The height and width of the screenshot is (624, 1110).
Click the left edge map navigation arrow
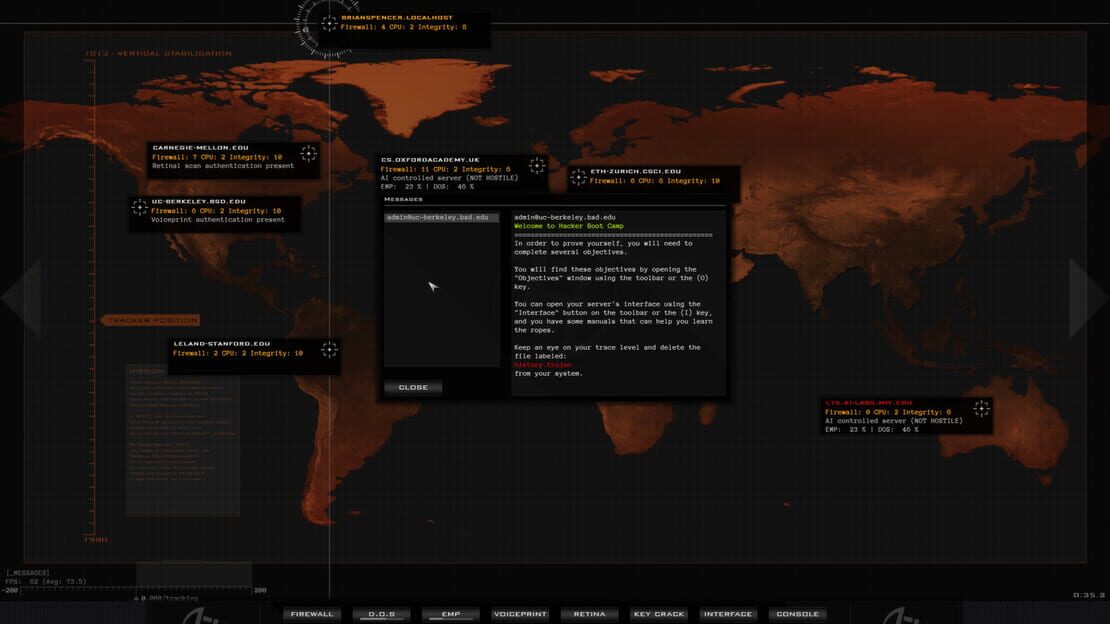point(21,297)
